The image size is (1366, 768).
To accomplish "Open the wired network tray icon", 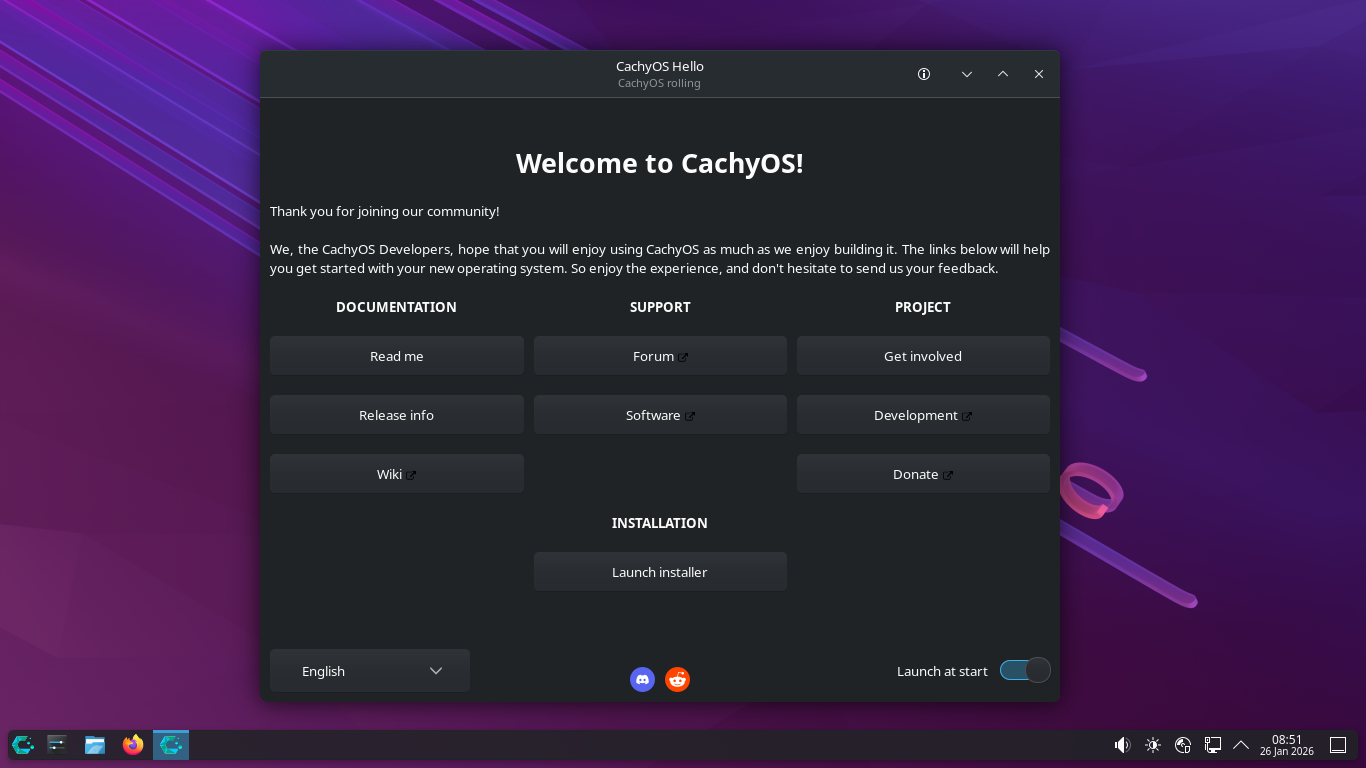I will [1212, 745].
